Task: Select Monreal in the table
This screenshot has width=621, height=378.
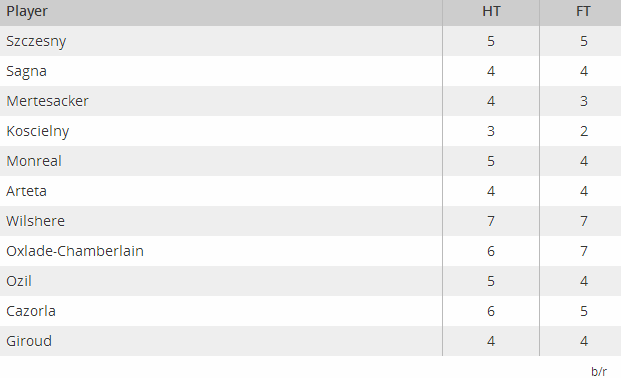Action: point(34,161)
